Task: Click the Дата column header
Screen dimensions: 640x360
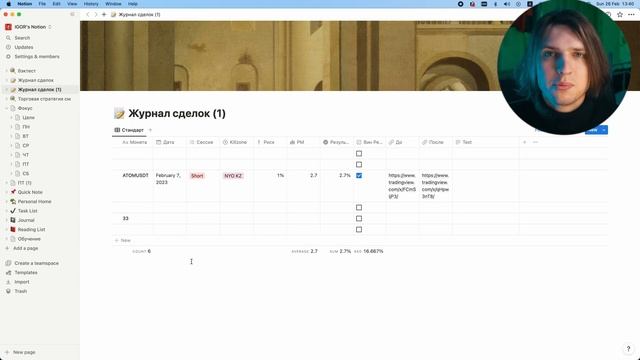Action: 169,142
